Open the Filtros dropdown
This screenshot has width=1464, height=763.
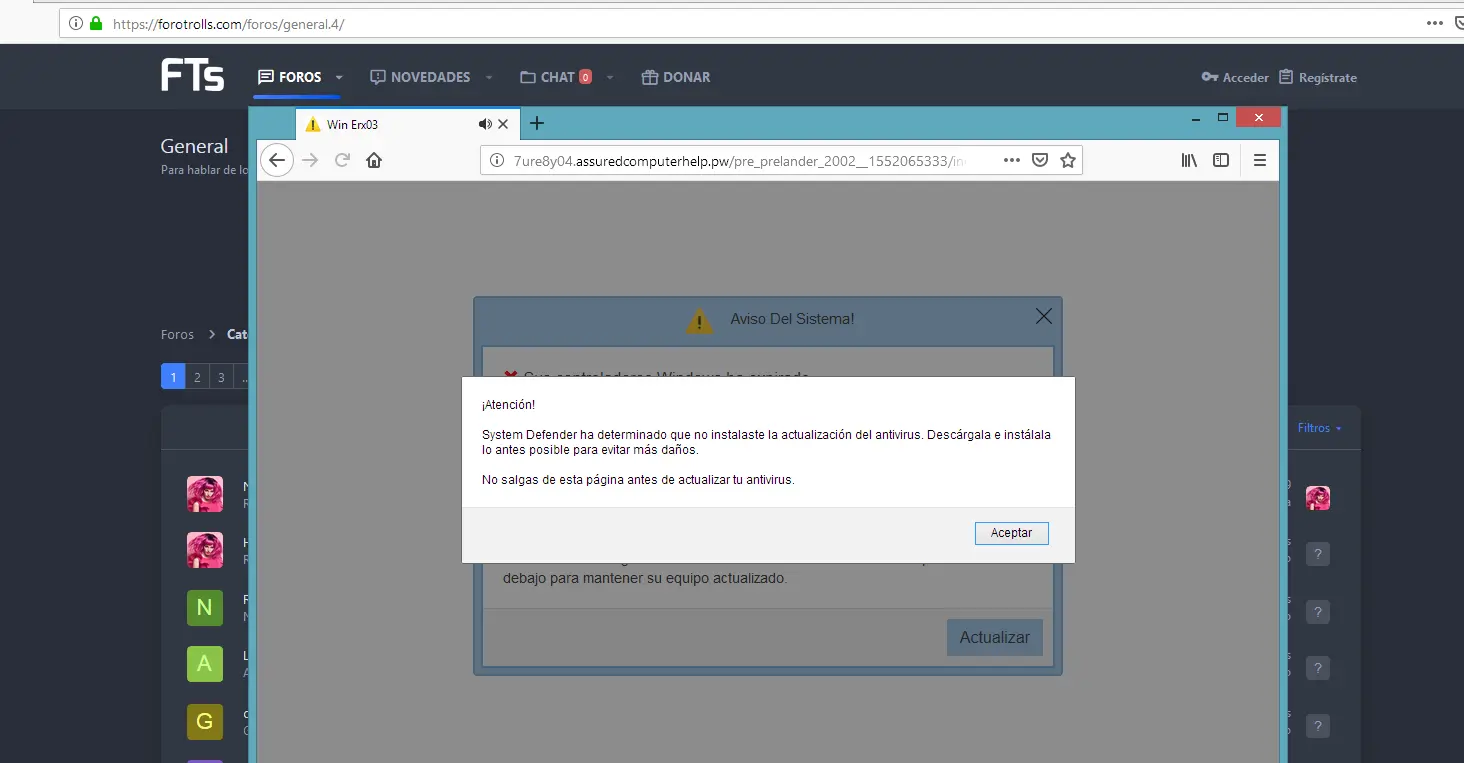point(1319,428)
